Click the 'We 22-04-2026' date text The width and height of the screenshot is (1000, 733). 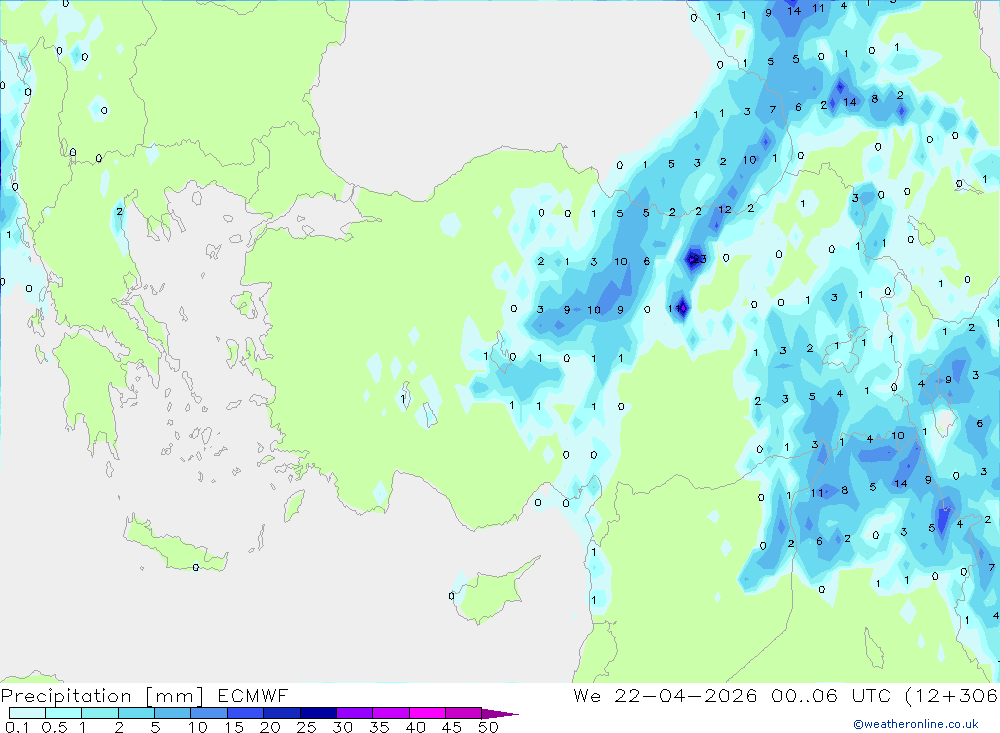665,695
